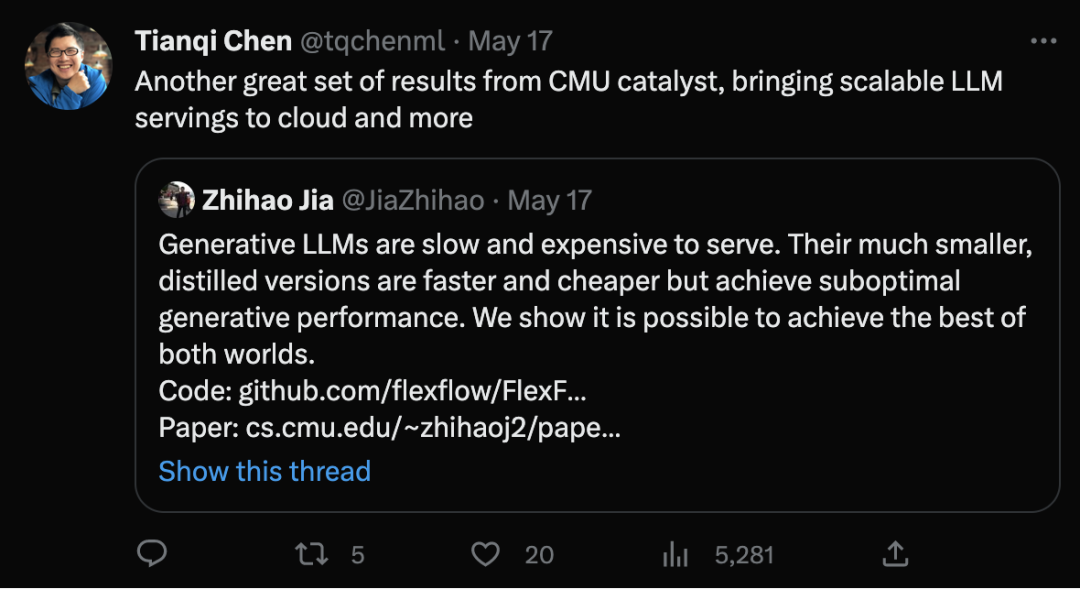The height and width of the screenshot is (589, 1080).
Task: Click the Zhihao Jia display name
Action: pos(268,200)
